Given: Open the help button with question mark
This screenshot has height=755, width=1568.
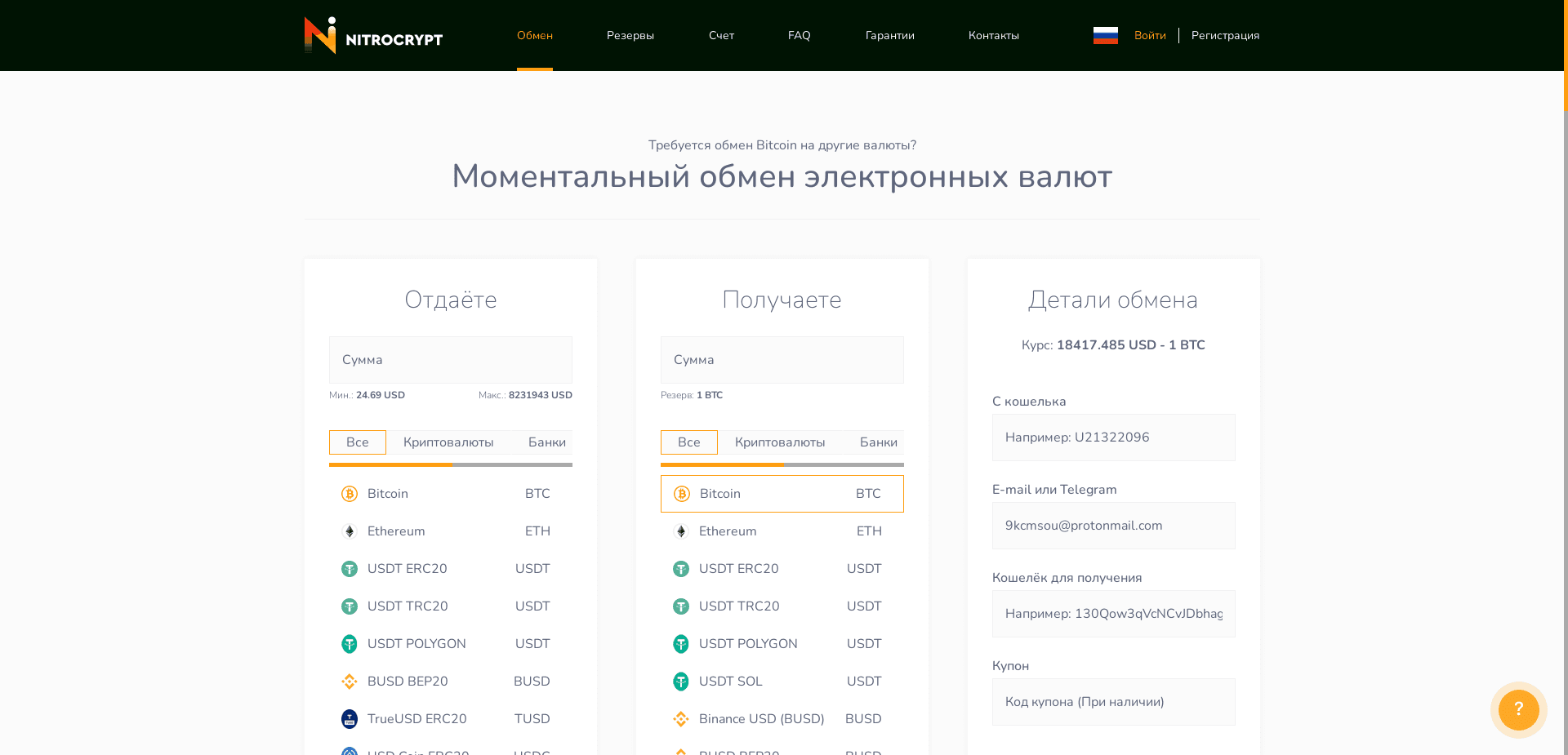Looking at the screenshot, I should coord(1517,710).
